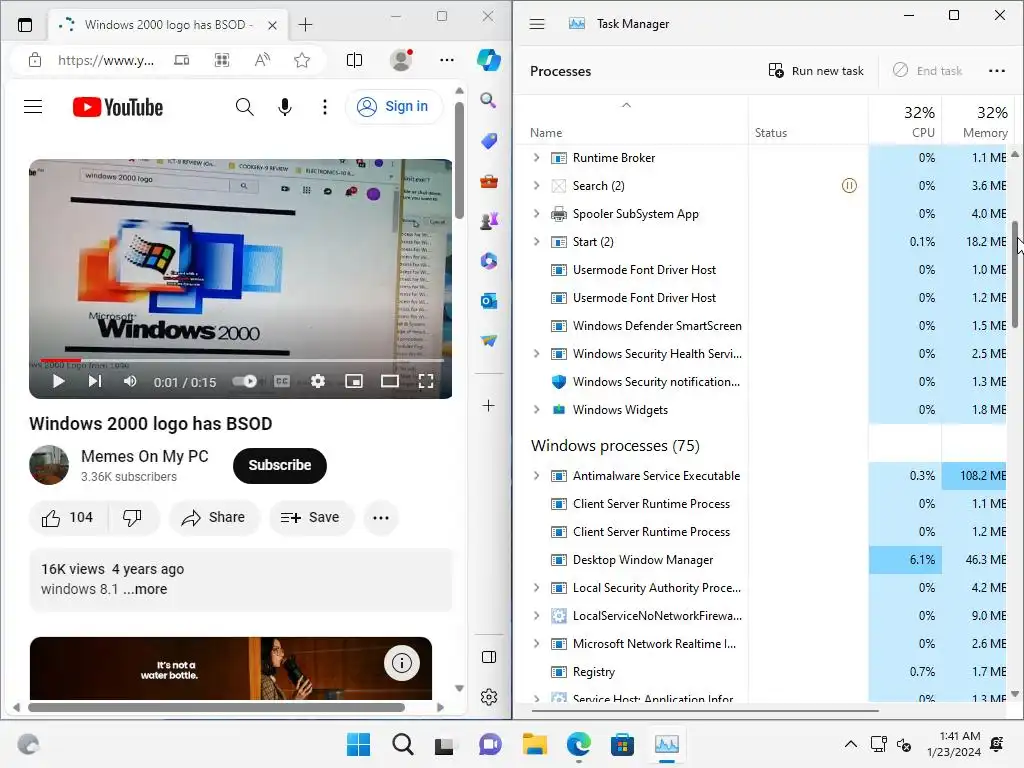Open Edge split screen icon
The height and width of the screenshot is (768, 1024).
pos(354,61)
